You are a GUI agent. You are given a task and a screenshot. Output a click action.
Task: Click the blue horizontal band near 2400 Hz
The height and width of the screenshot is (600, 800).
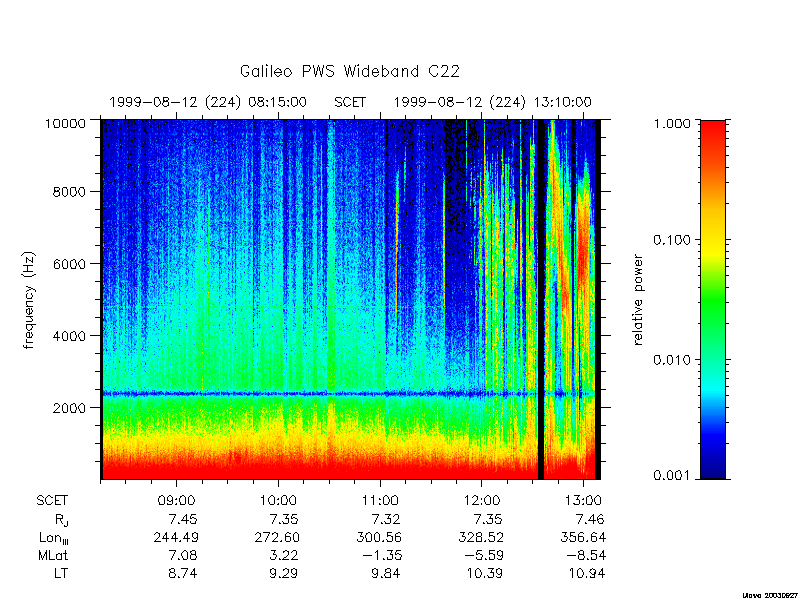(x=348, y=394)
